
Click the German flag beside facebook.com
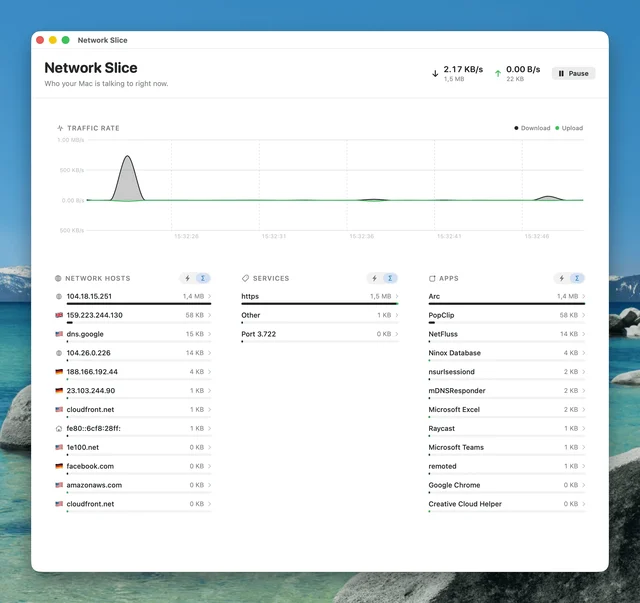pyautogui.click(x=59, y=466)
